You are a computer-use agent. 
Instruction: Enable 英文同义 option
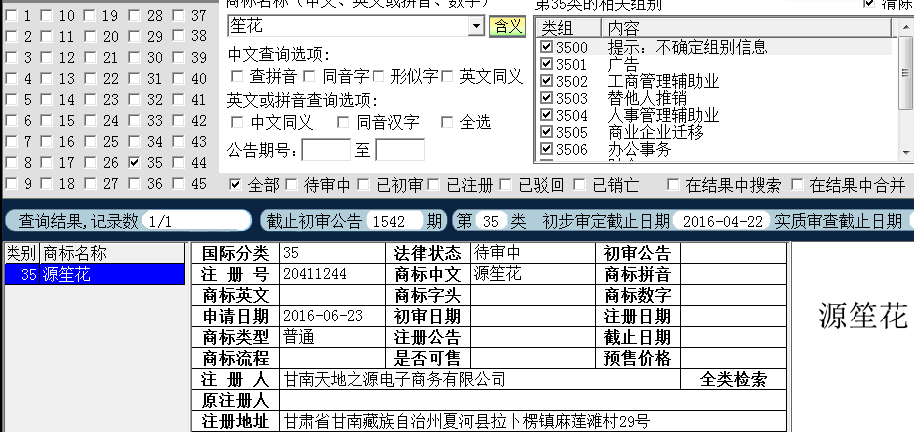(x=447, y=76)
